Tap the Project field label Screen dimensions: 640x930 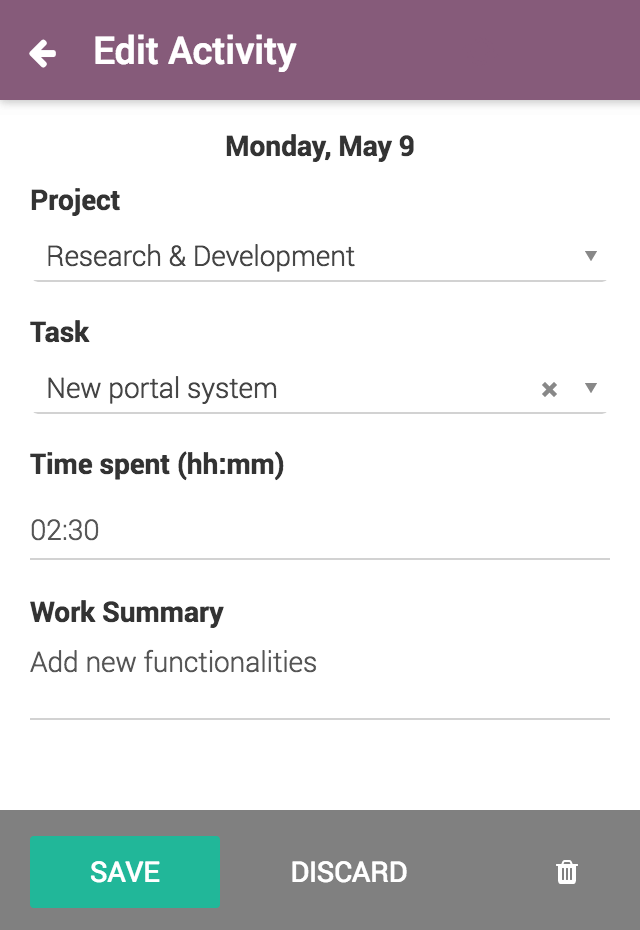tap(74, 200)
